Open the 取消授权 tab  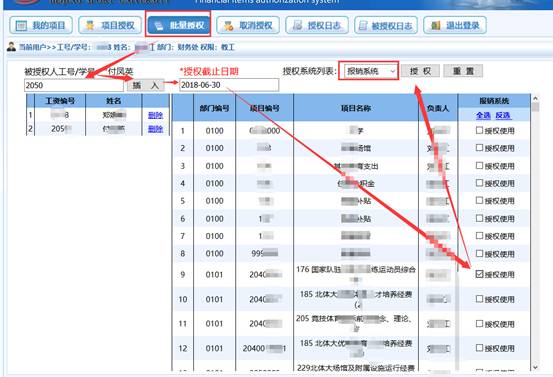tap(248, 25)
